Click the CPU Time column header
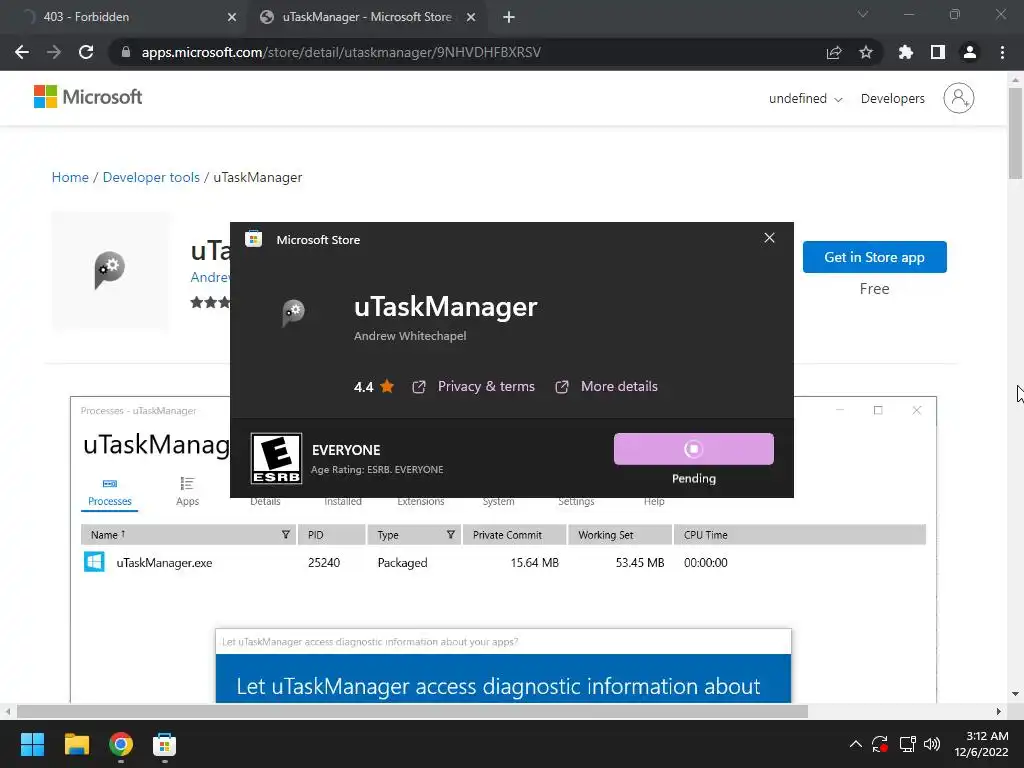Viewport: 1024px width, 768px height. point(799,535)
